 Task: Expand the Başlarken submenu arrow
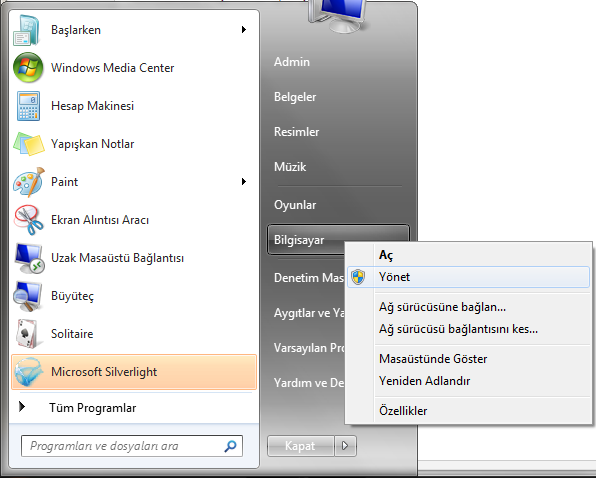coord(244,30)
